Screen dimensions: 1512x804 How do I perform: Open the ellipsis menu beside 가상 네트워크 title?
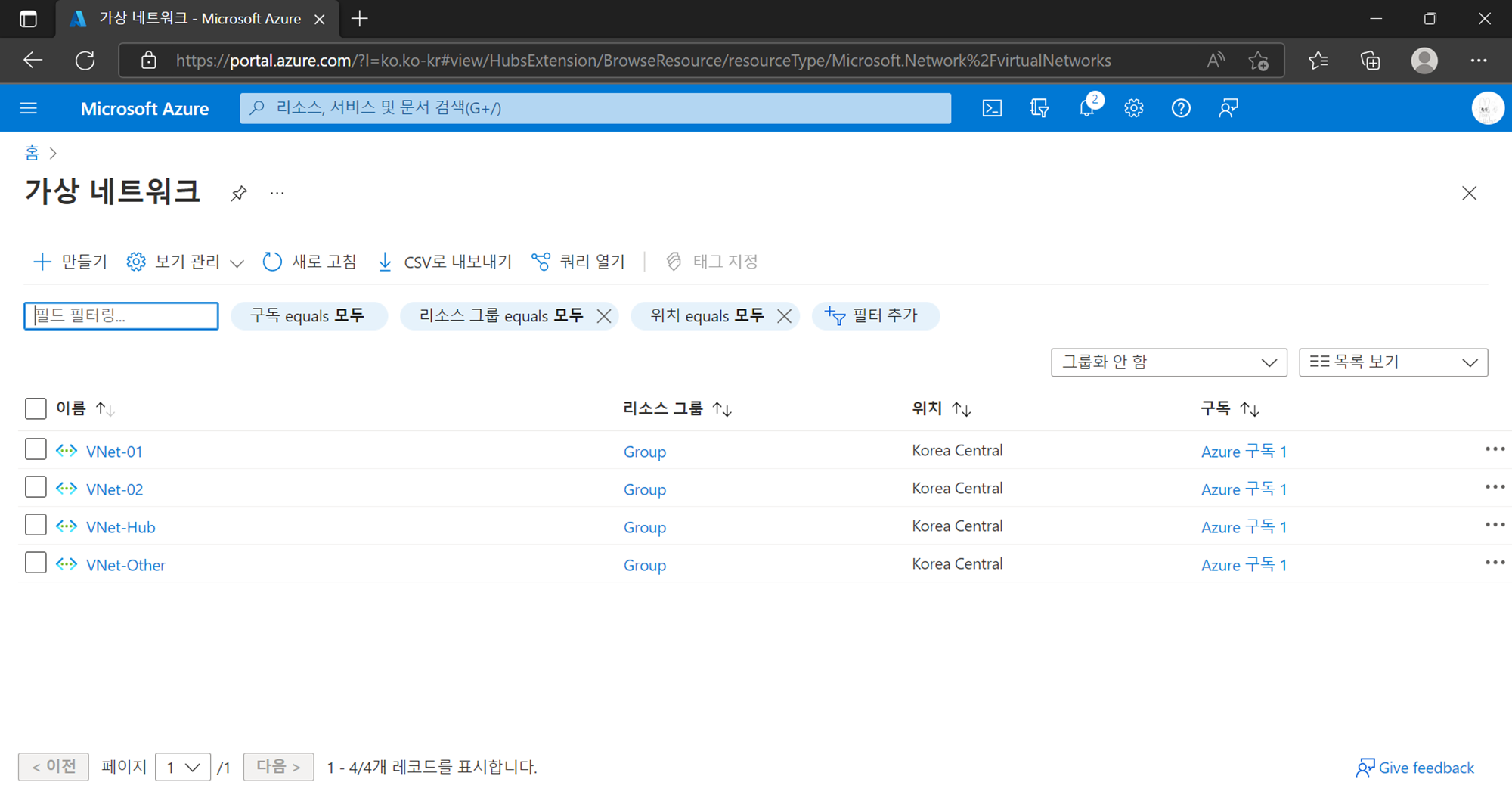coord(277,194)
